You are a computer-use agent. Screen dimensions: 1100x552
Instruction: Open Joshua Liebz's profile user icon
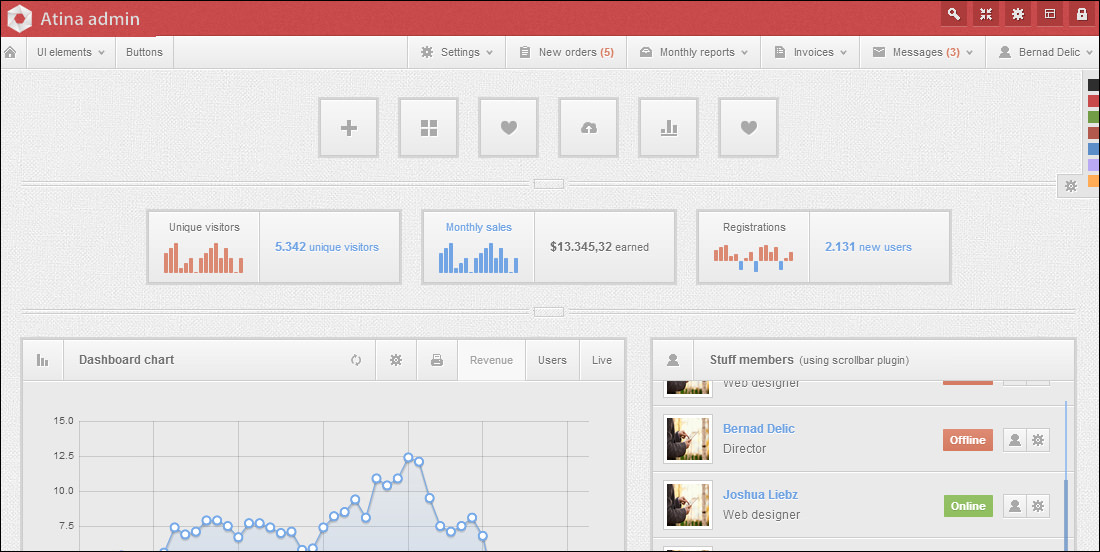click(1014, 506)
